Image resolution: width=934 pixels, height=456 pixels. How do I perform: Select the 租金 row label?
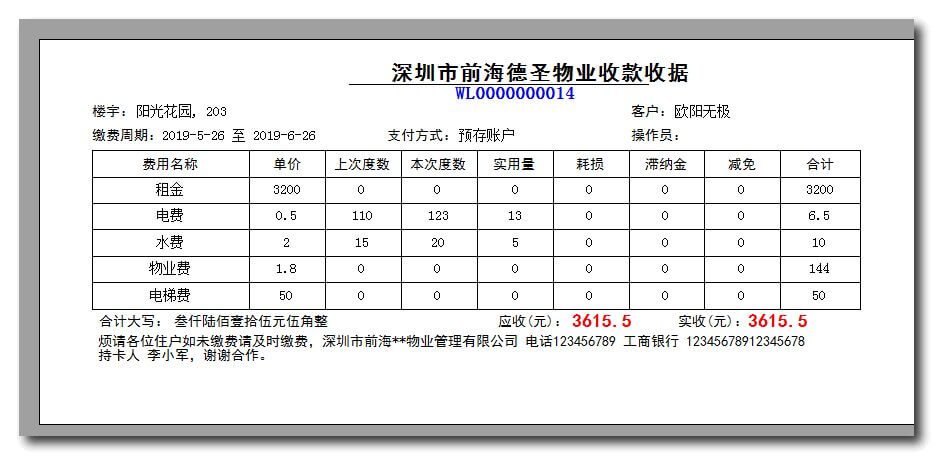(170, 189)
